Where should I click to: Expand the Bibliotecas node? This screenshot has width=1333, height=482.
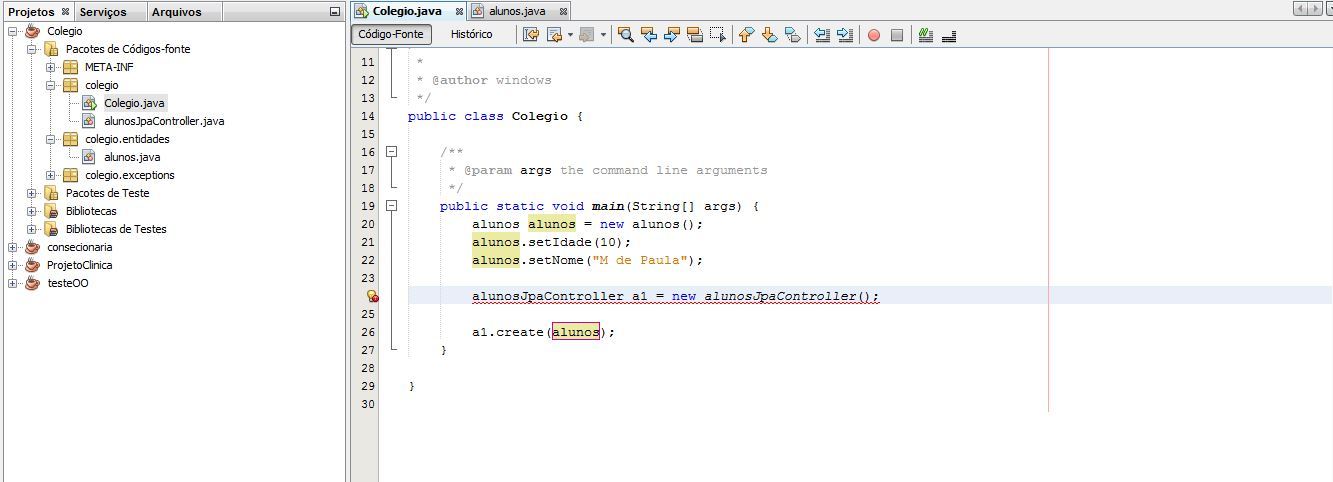31,211
